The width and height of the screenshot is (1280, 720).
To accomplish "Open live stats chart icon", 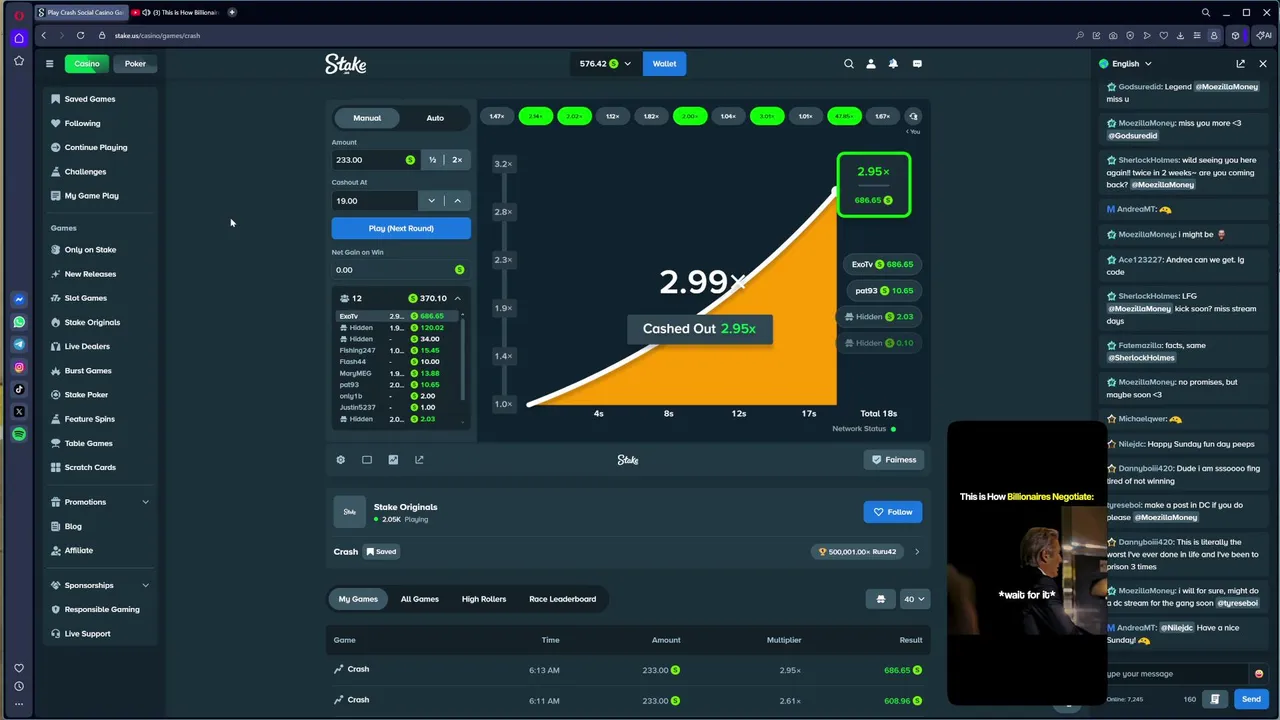I will tap(393, 460).
